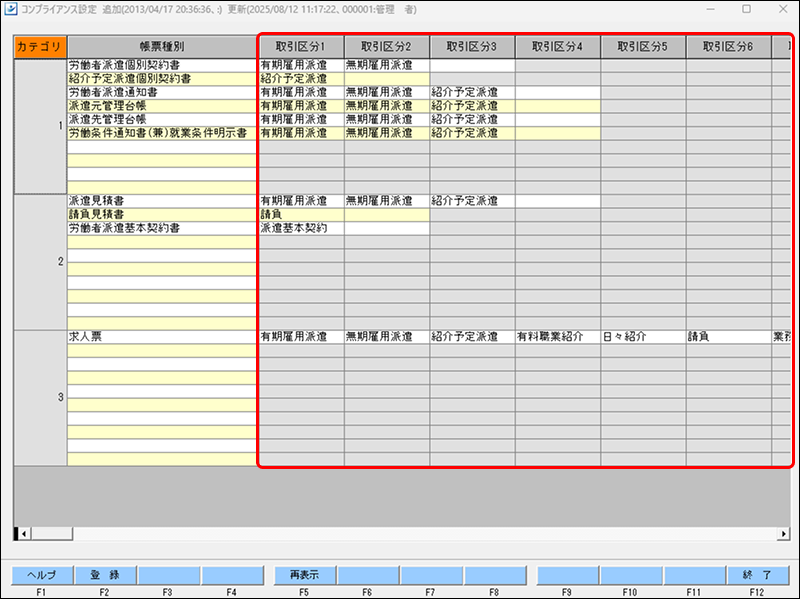Select the 紹介予定派遣個別契約書 cell
This screenshot has height=599, width=800.
click(162, 79)
